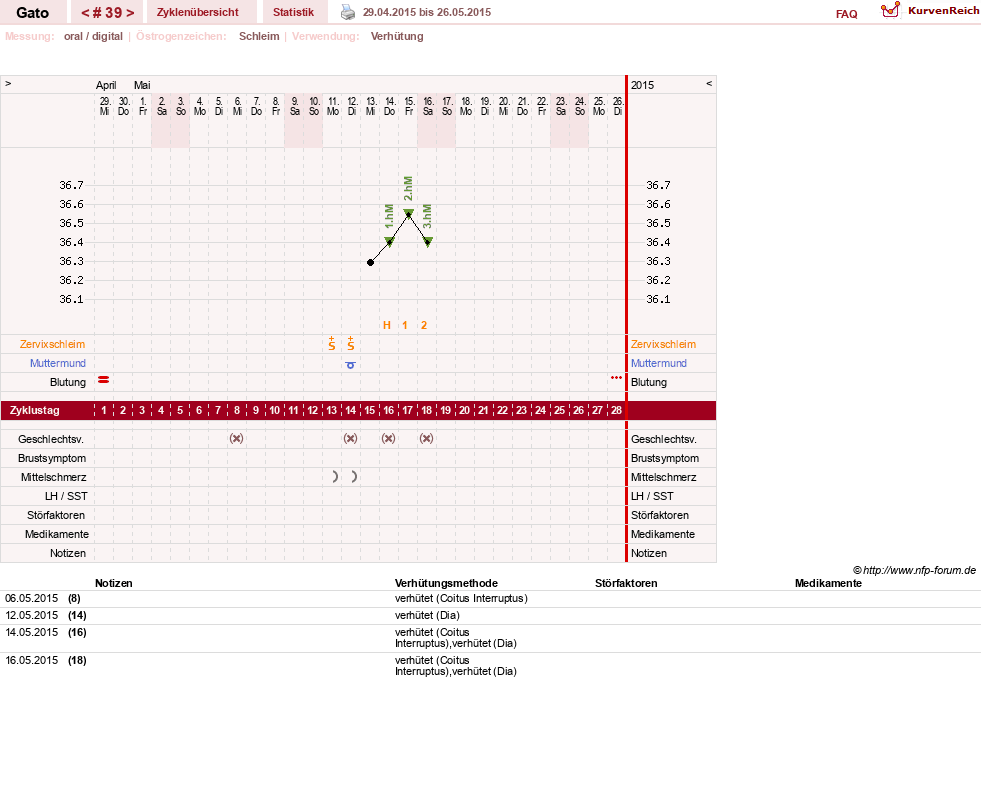Click the Verhütungsmethode column header
981x792 pixels.
pos(446,583)
